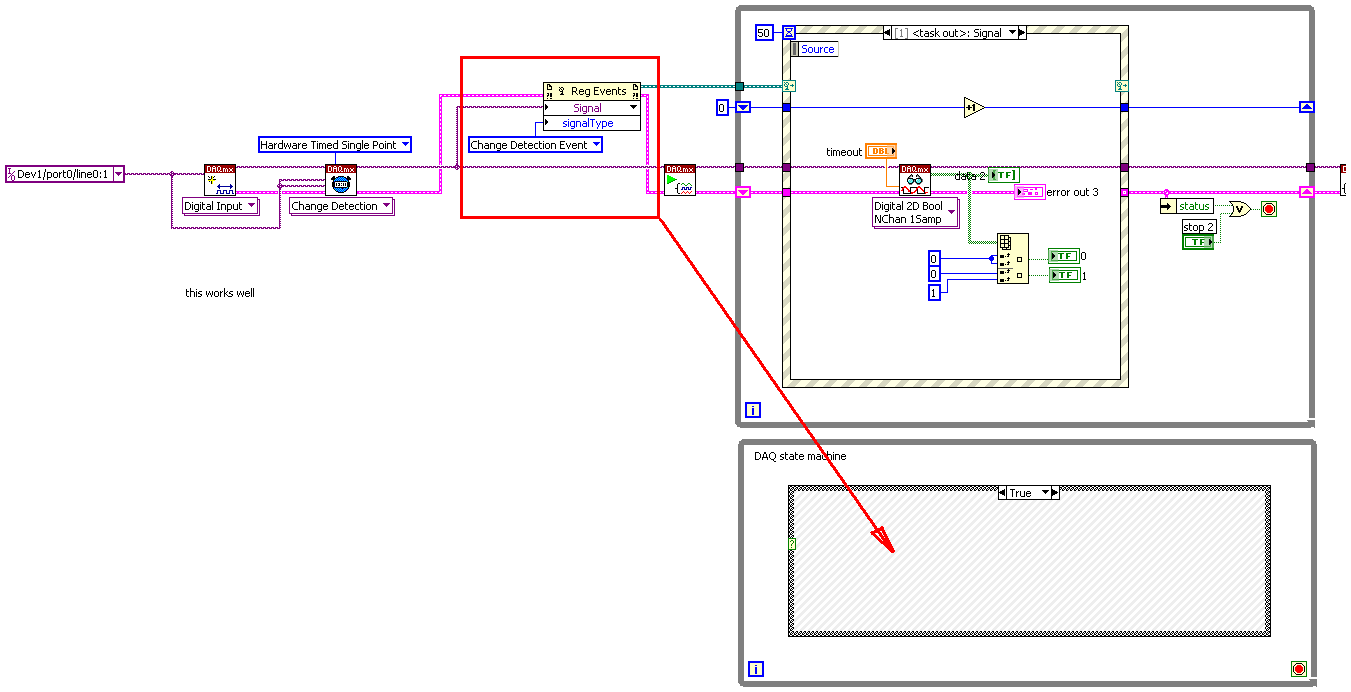Select the 1 index numeric constant
This screenshot has height=692, width=1351.
934,292
